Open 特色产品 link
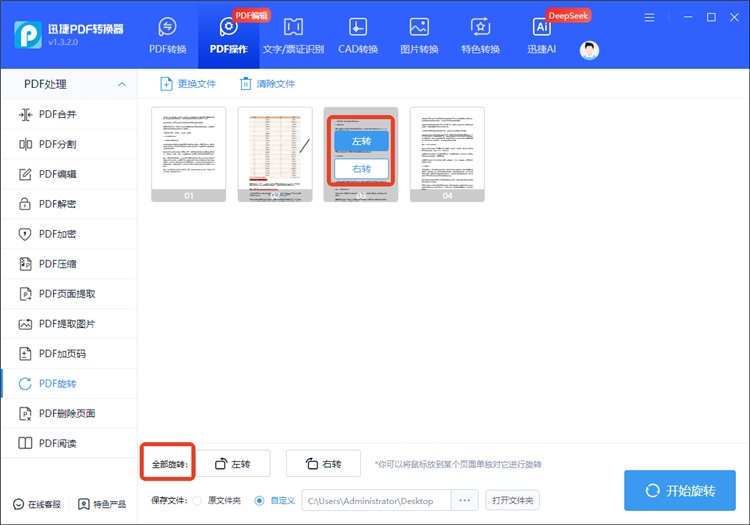This screenshot has width=750, height=525. pyautogui.click(x=102, y=504)
